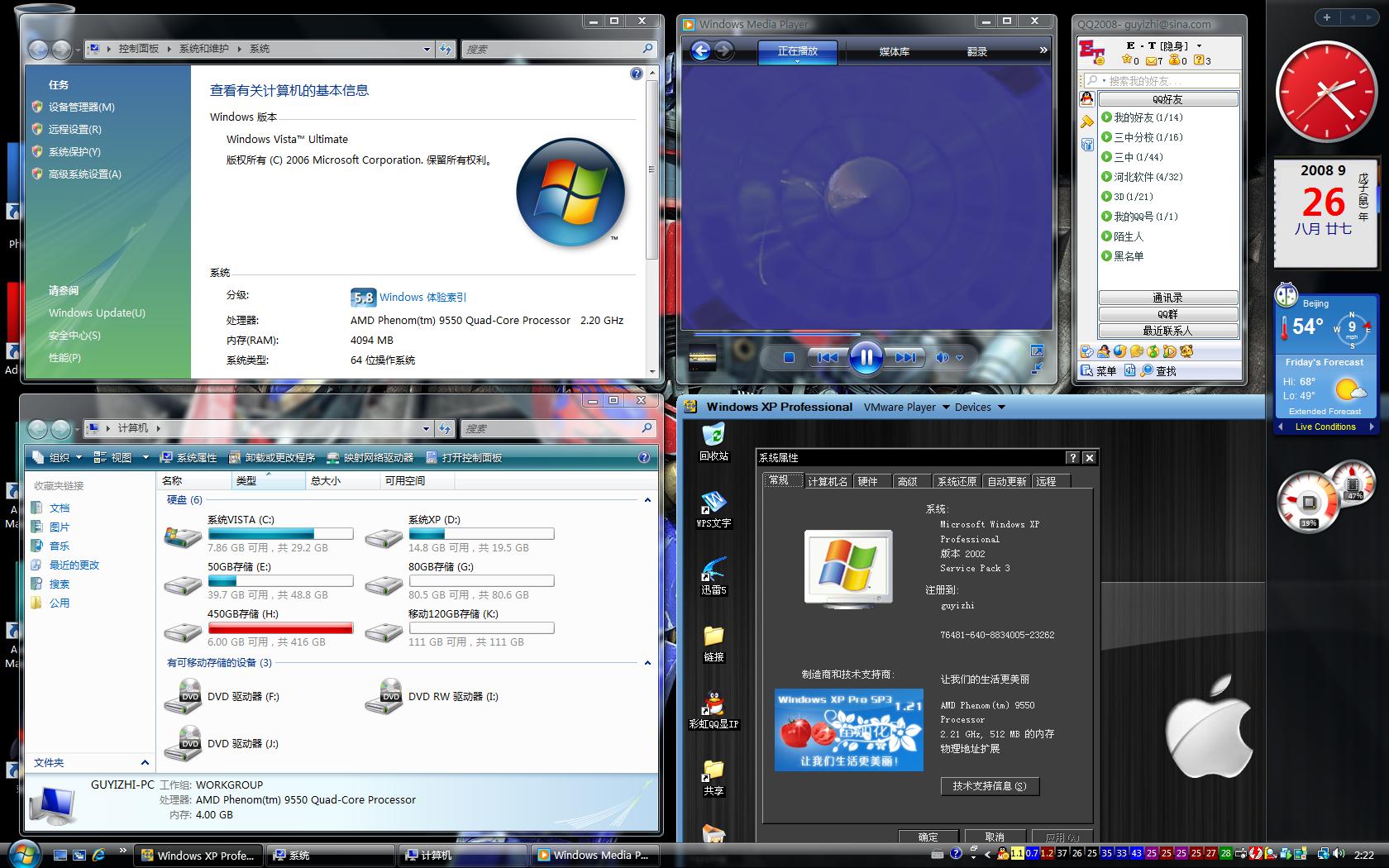Open 计算机名 tab in 系统属性 dialog

[x=827, y=481]
